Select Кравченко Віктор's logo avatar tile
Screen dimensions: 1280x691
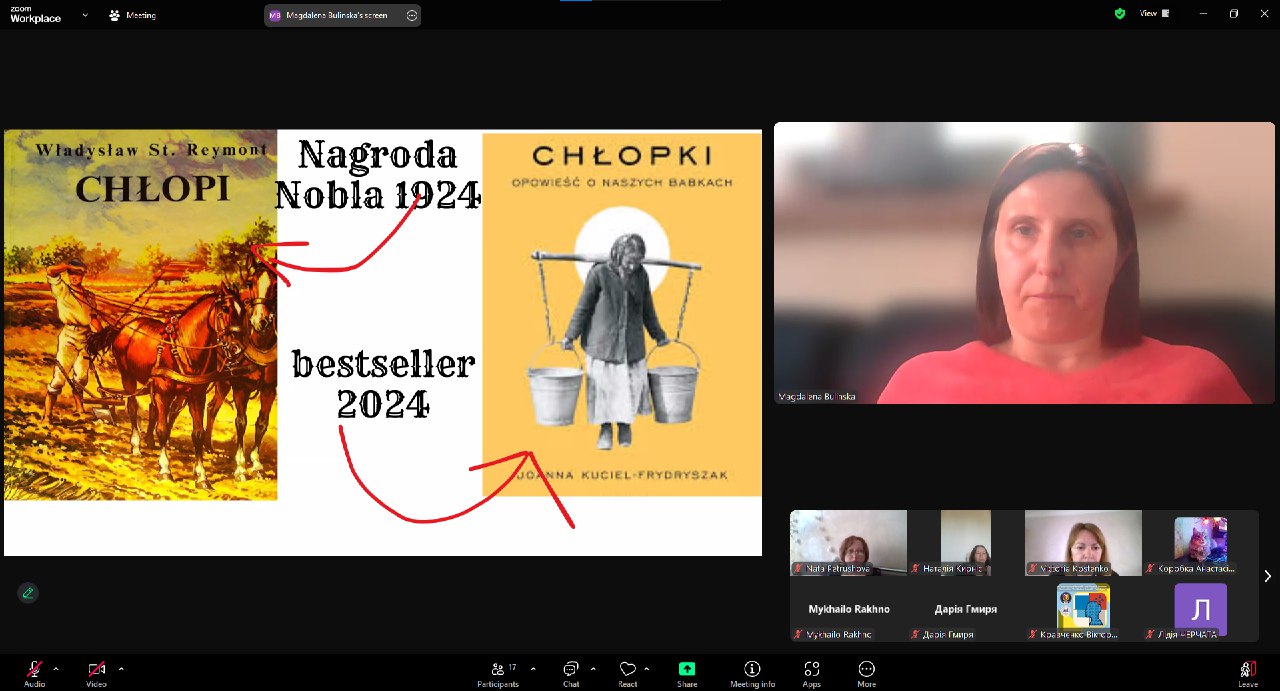coord(1083,609)
